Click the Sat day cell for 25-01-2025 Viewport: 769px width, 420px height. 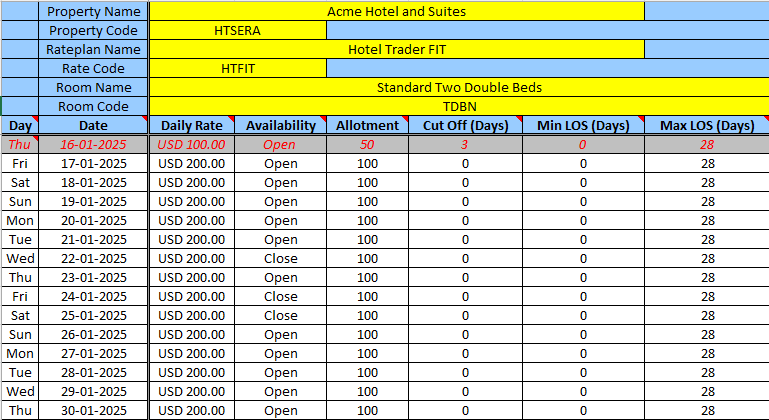tap(20, 315)
